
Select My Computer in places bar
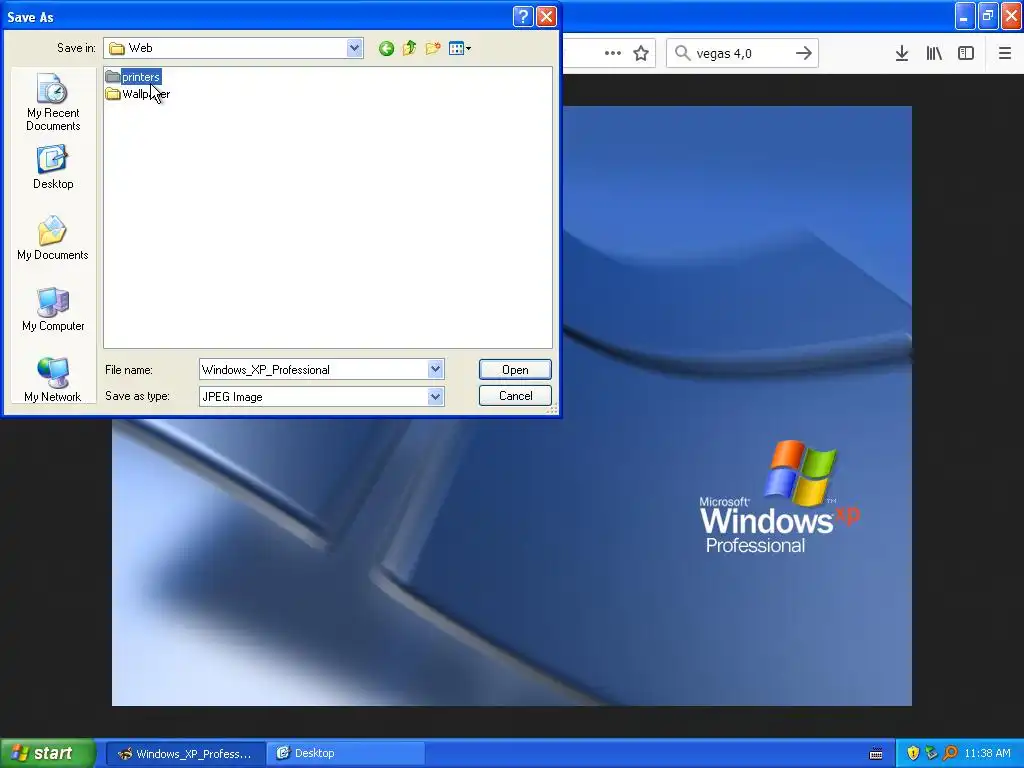point(53,310)
